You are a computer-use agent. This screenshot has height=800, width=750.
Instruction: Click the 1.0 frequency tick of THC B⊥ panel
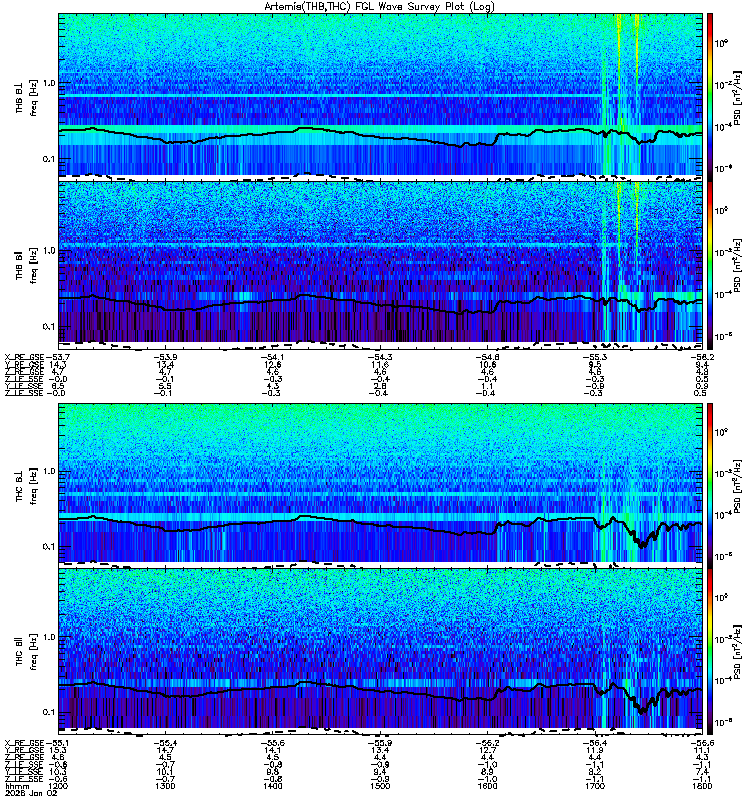coord(48,471)
